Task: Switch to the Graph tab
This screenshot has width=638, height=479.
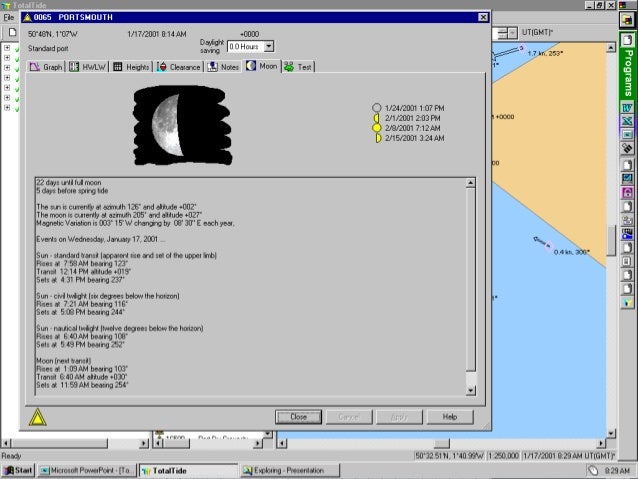Action: coord(47,67)
